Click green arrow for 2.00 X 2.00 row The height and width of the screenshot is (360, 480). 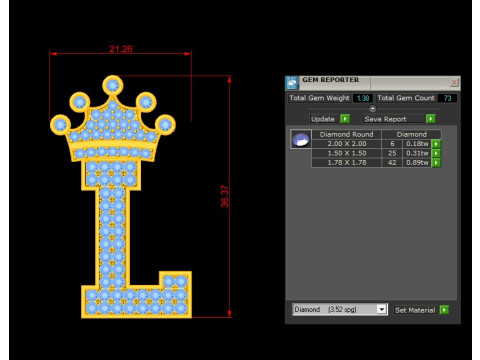[x=436, y=144]
